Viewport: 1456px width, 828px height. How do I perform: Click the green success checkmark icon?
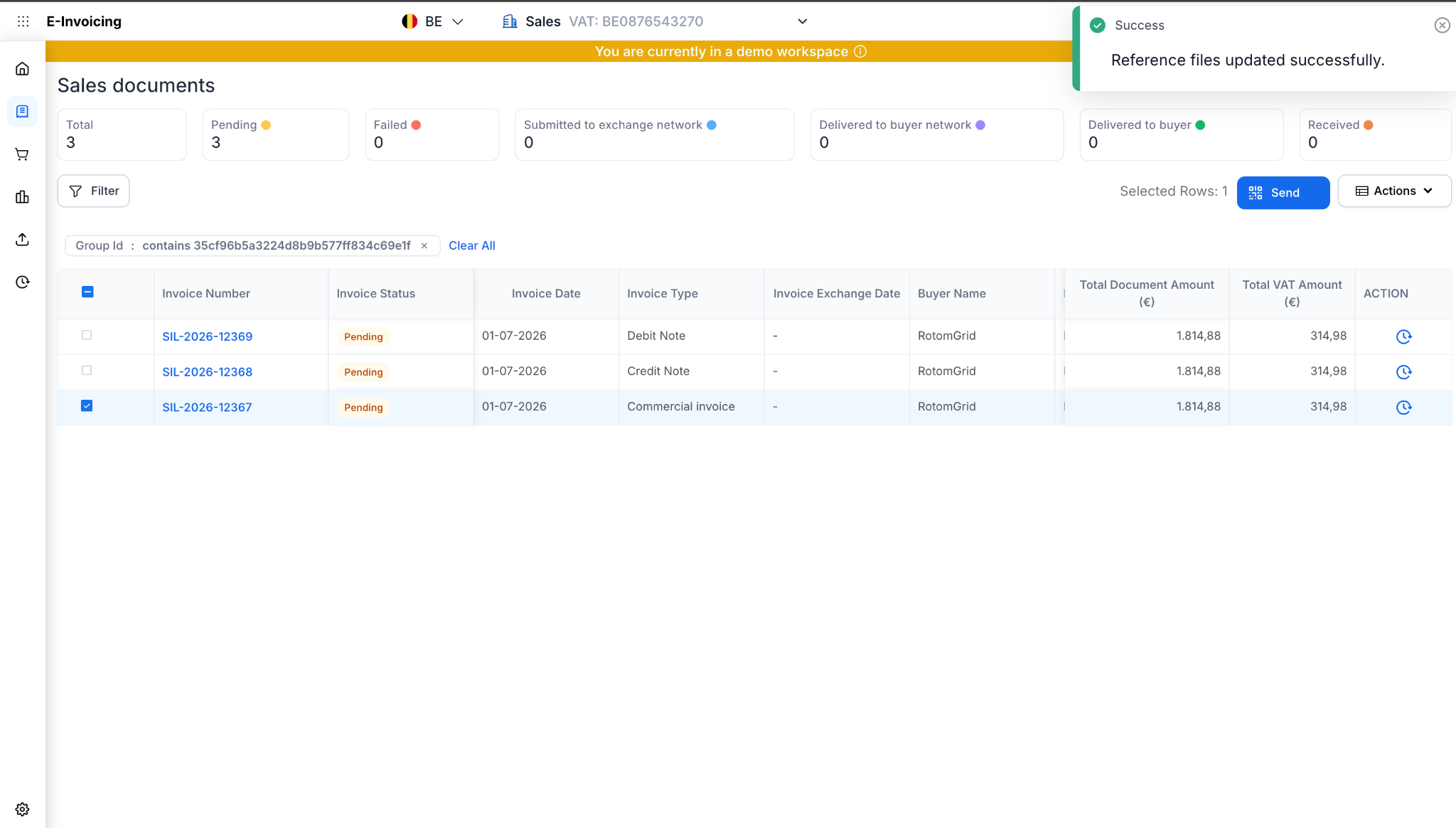[1098, 26]
